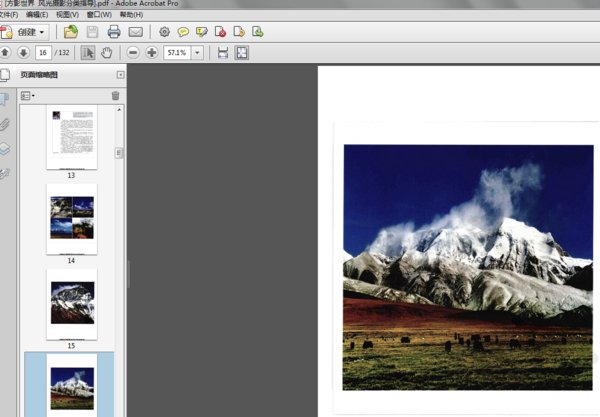
Task: Open thumbnails panel options dropdown
Action: (28, 96)
